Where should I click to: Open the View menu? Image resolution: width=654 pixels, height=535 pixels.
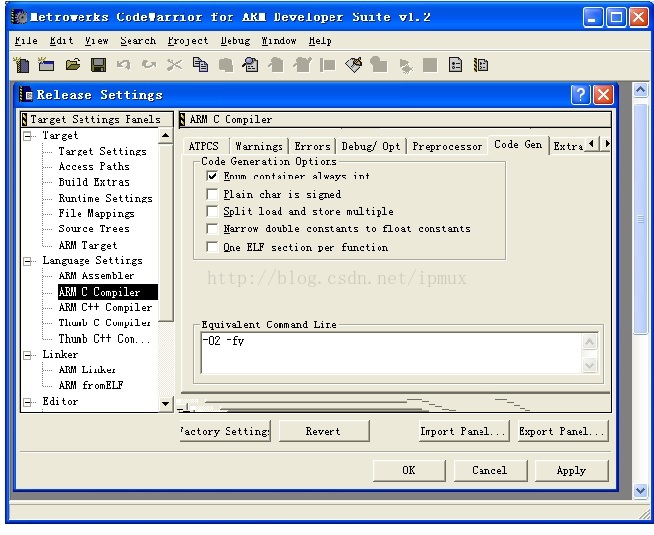click(96, 41)
